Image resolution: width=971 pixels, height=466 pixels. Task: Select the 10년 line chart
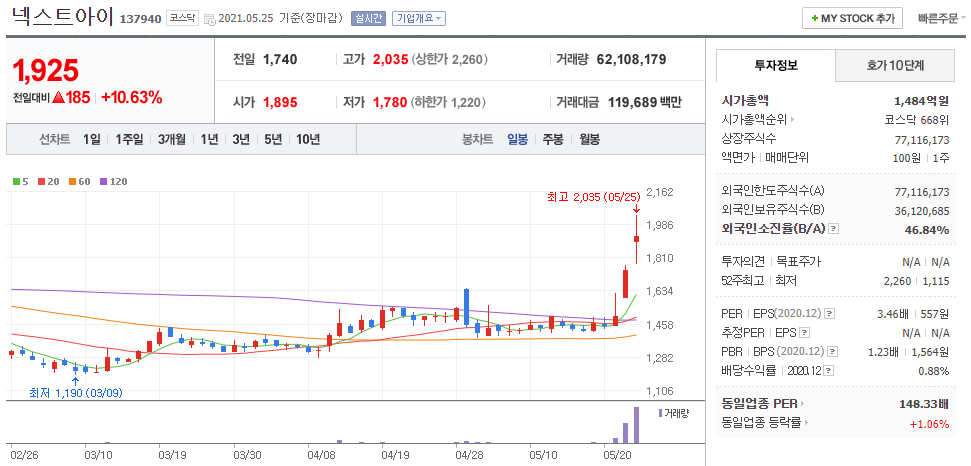[x=308, y=139]
